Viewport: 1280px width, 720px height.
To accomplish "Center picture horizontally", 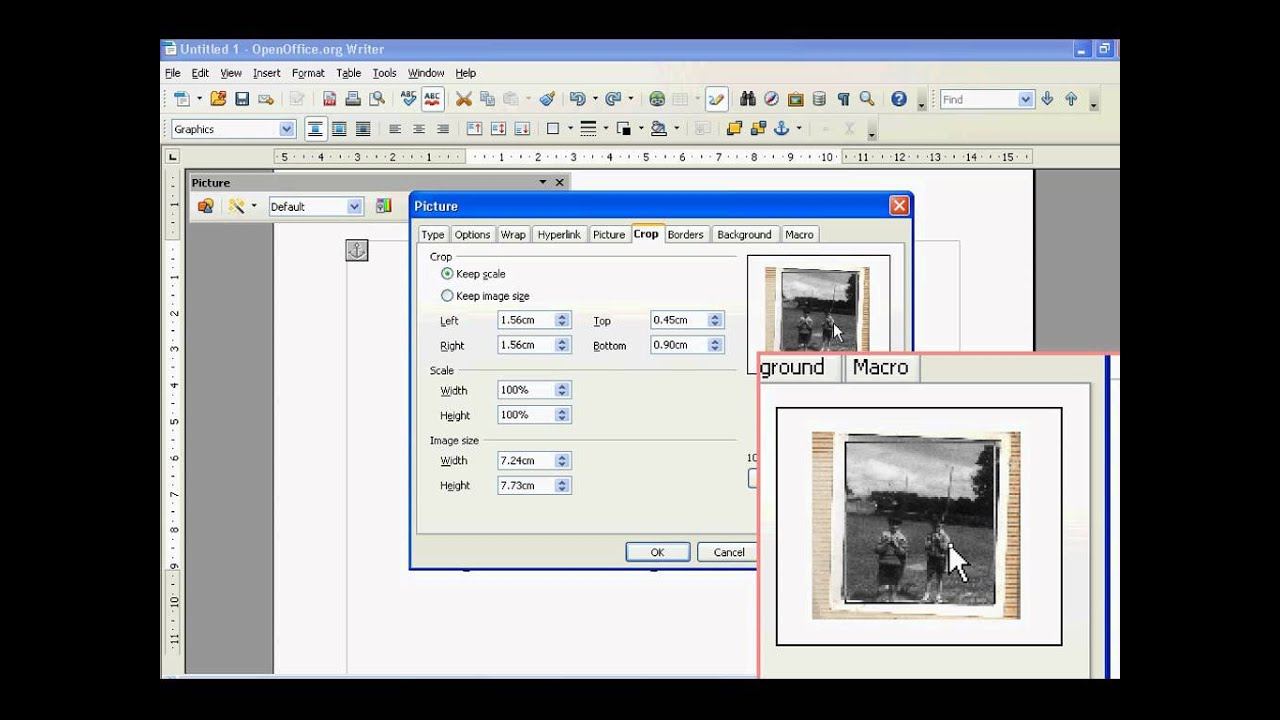I will [419, 129].
